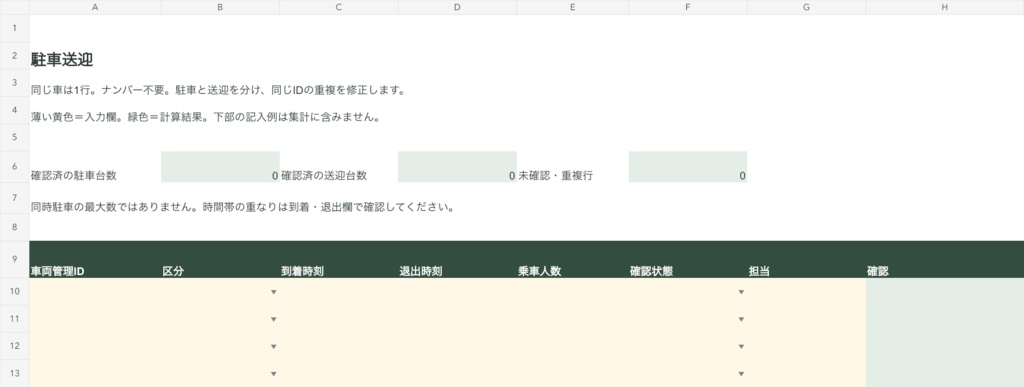
Task: Open the 区分 dropdown in row 13
Action: coord(274,374)
